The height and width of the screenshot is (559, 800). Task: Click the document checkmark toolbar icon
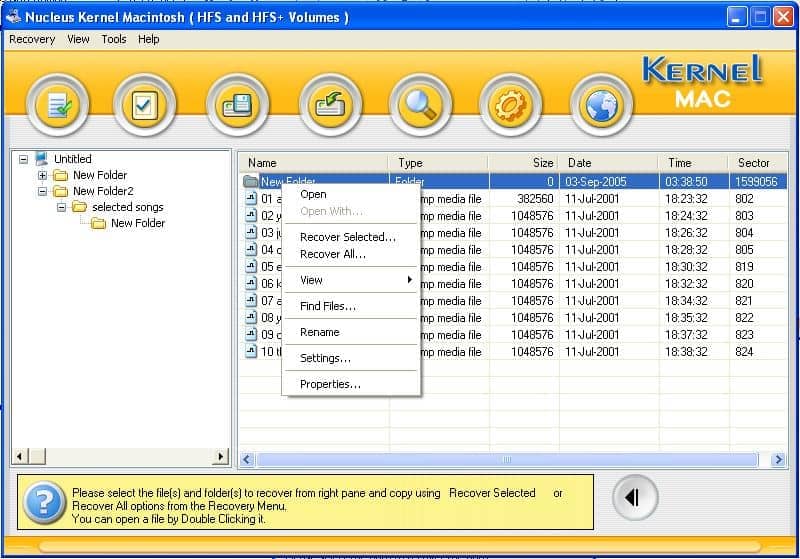click(x=58, y=106)
